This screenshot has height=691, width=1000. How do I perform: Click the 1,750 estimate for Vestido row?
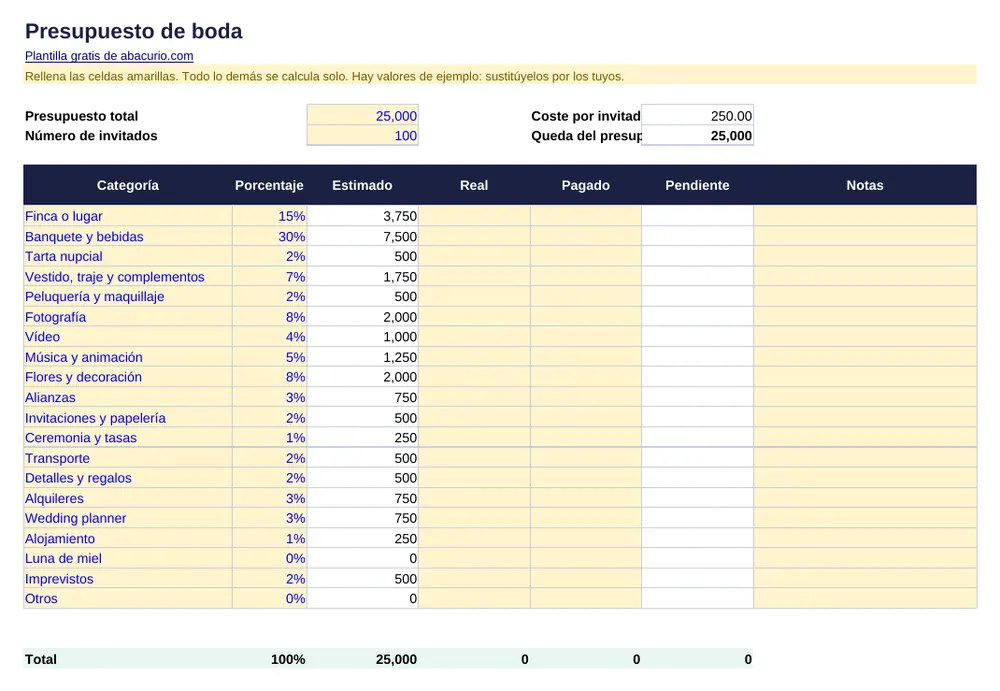pyautogui.click(x=362, y=276)
